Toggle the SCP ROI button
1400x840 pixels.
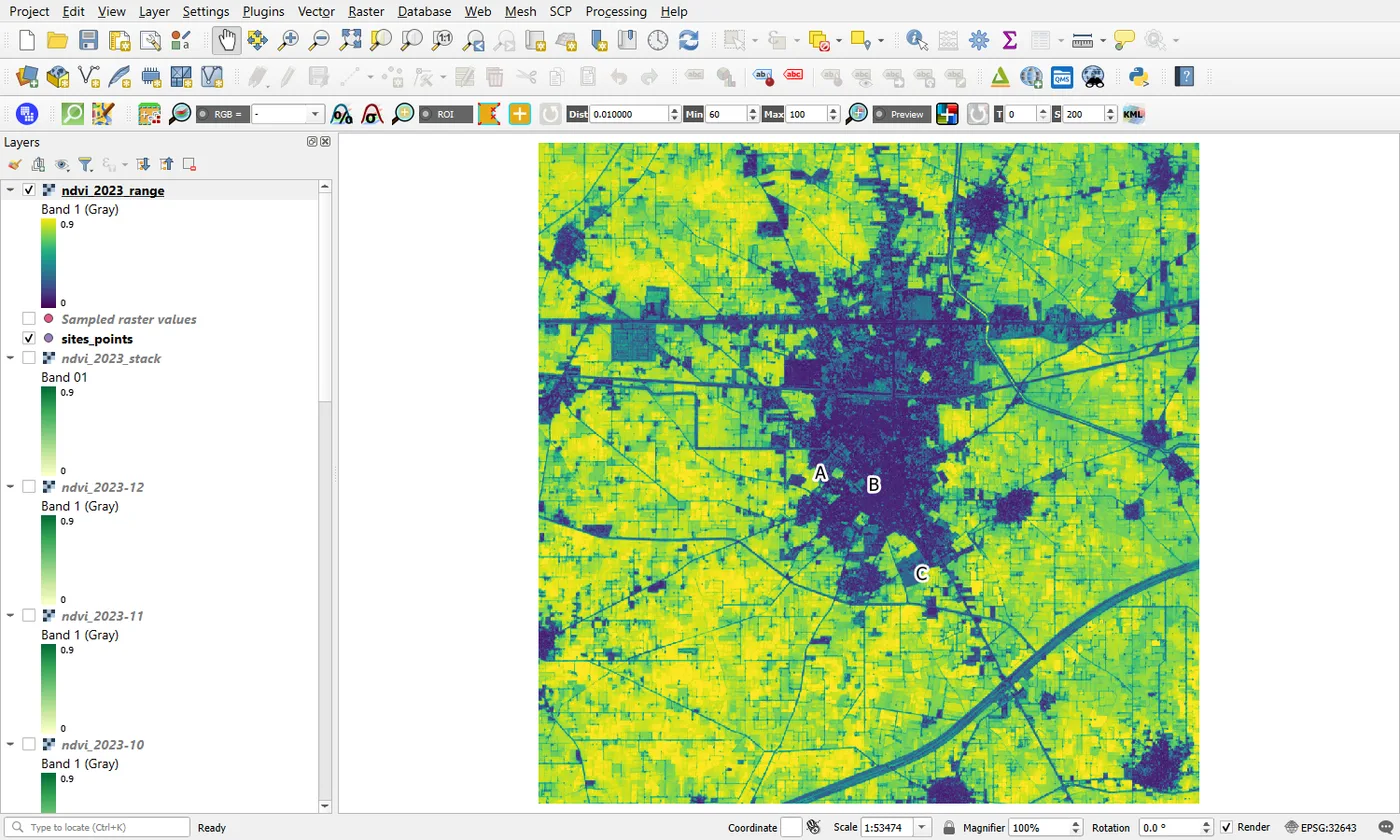[446, 114]
